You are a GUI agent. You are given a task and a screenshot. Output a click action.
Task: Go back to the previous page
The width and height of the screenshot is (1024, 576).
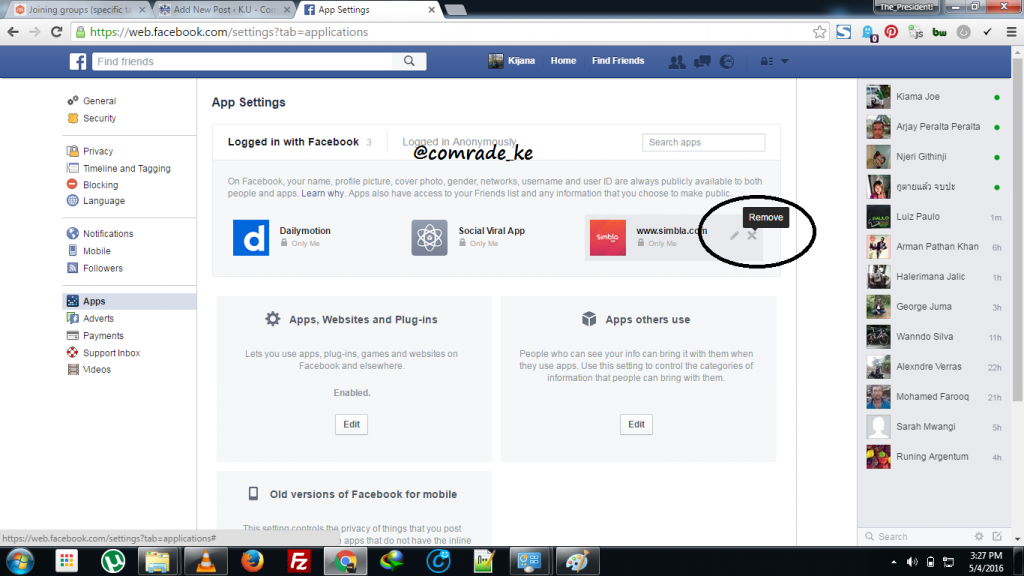click(13, 32)
